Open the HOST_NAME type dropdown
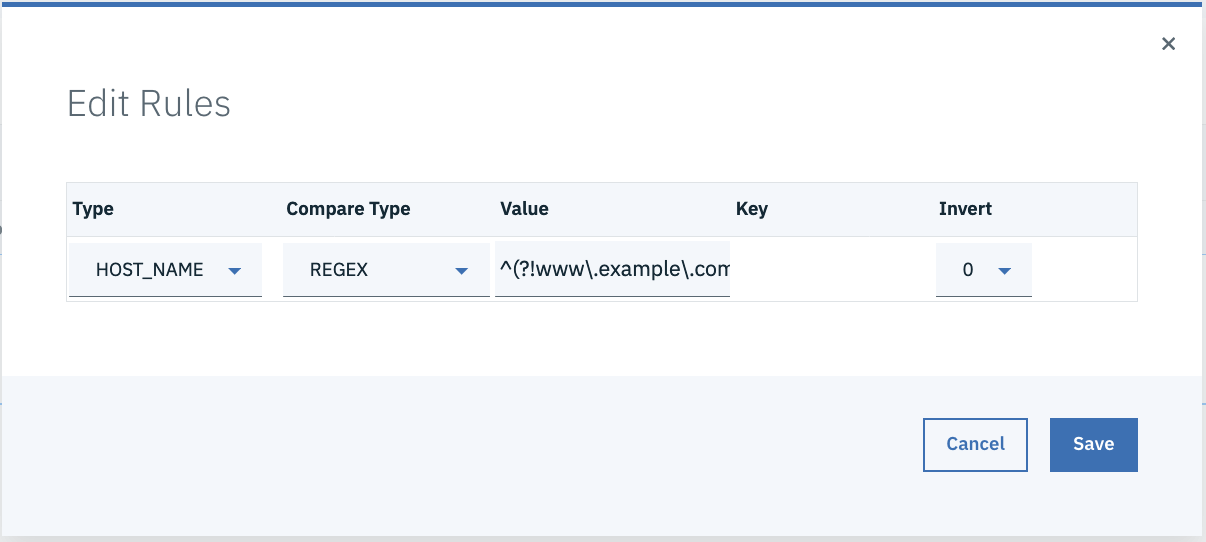This screenshot has width=1206, height=542. click(165, 270)
